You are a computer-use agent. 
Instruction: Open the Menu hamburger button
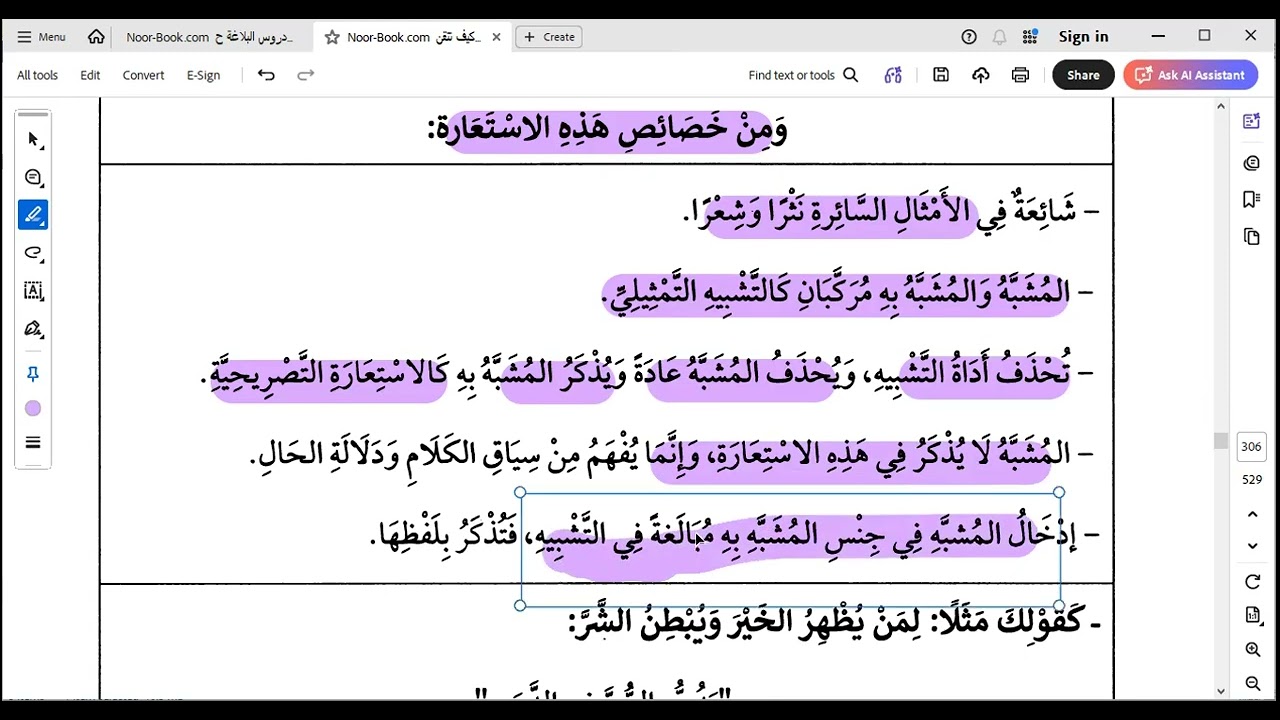coord(41,37)
